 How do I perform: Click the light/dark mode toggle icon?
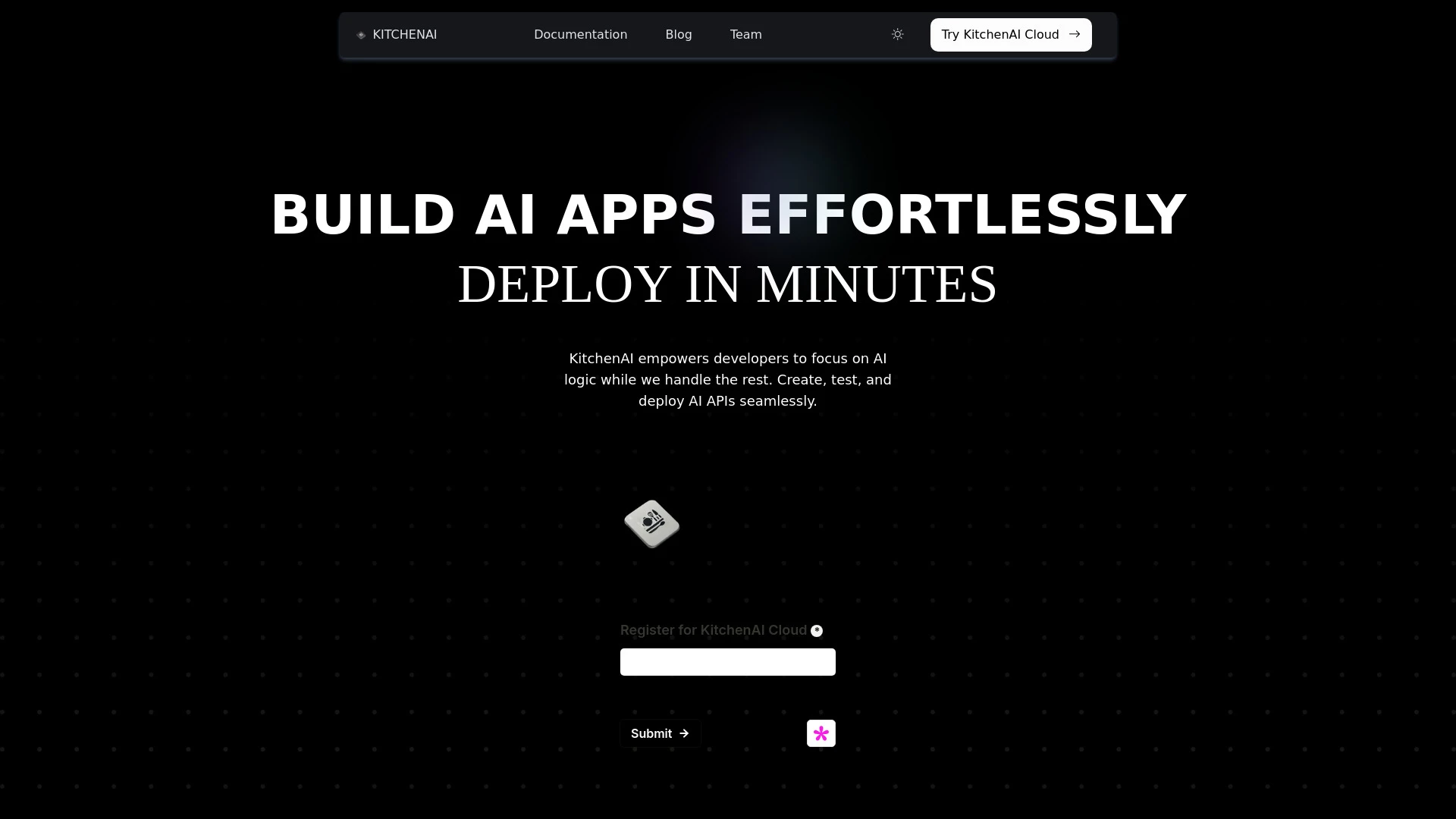click(x=897, y=34)
